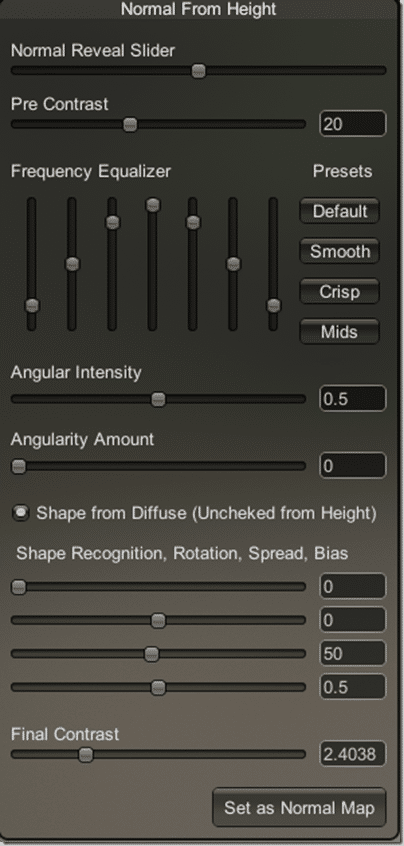Click the Spread field showing 50
404x846 pixels.
[x=353, y=654]
